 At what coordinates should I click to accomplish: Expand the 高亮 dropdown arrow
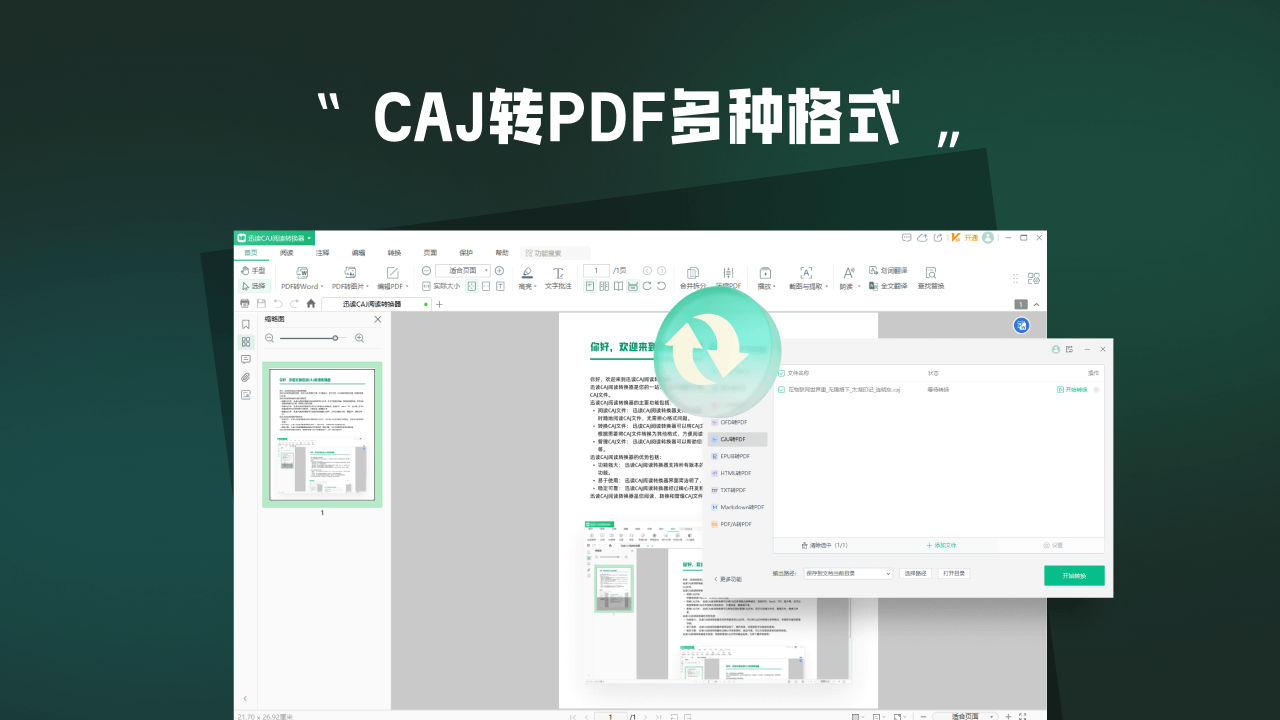pyautogui.click(x=536, y=287)
